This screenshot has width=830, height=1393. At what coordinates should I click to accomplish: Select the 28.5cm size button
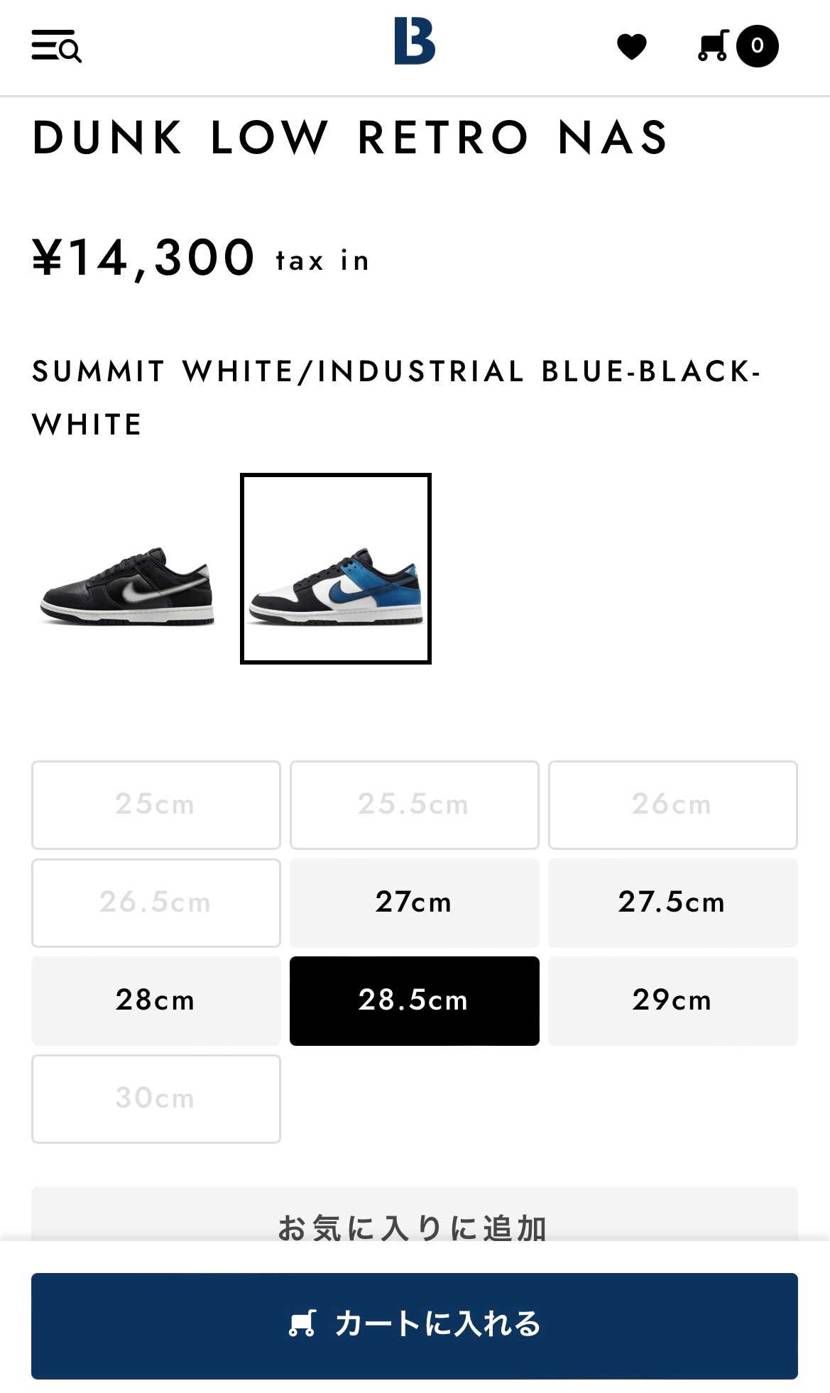point(414,1000)
